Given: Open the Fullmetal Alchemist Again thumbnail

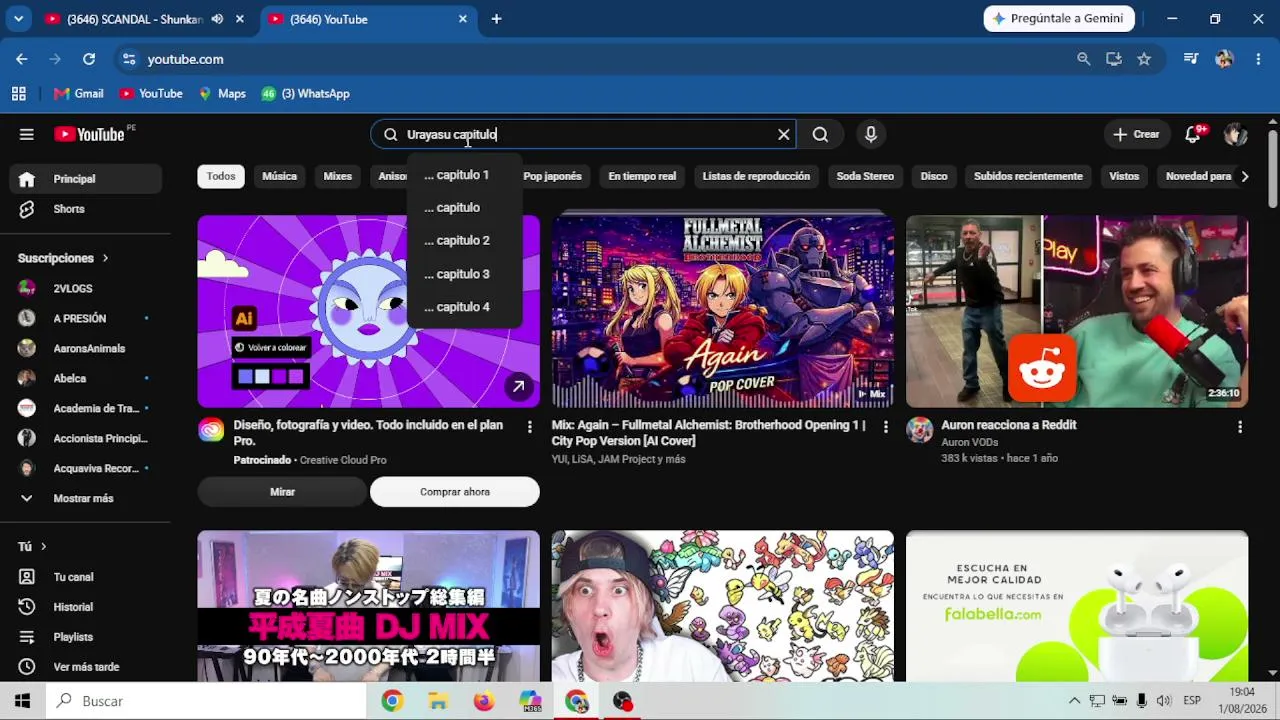Looking at the screenshot, I should (x=723, y=311).
